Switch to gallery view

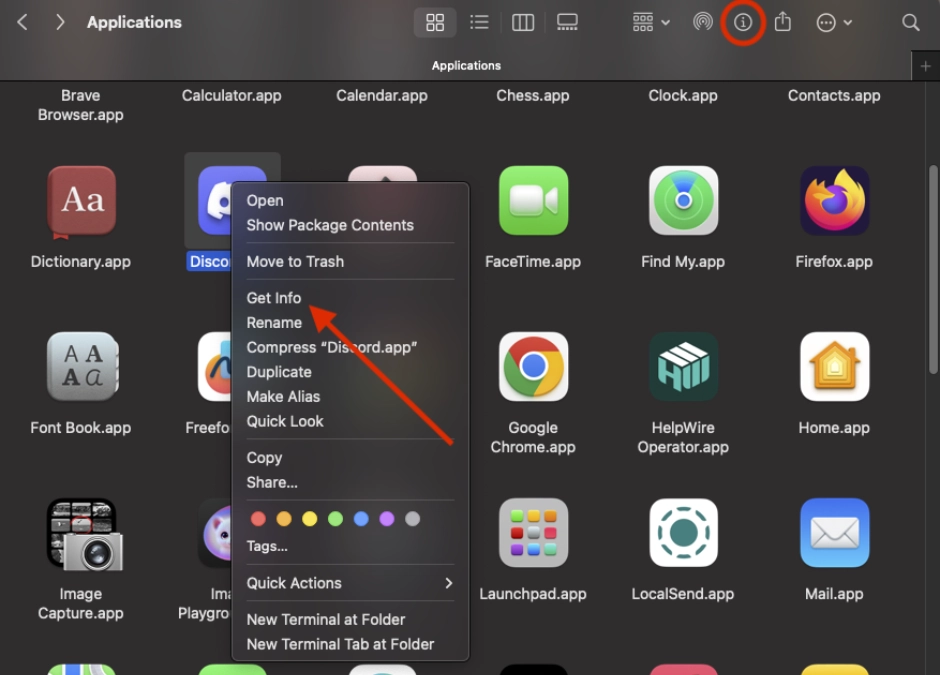coord(567,23)
